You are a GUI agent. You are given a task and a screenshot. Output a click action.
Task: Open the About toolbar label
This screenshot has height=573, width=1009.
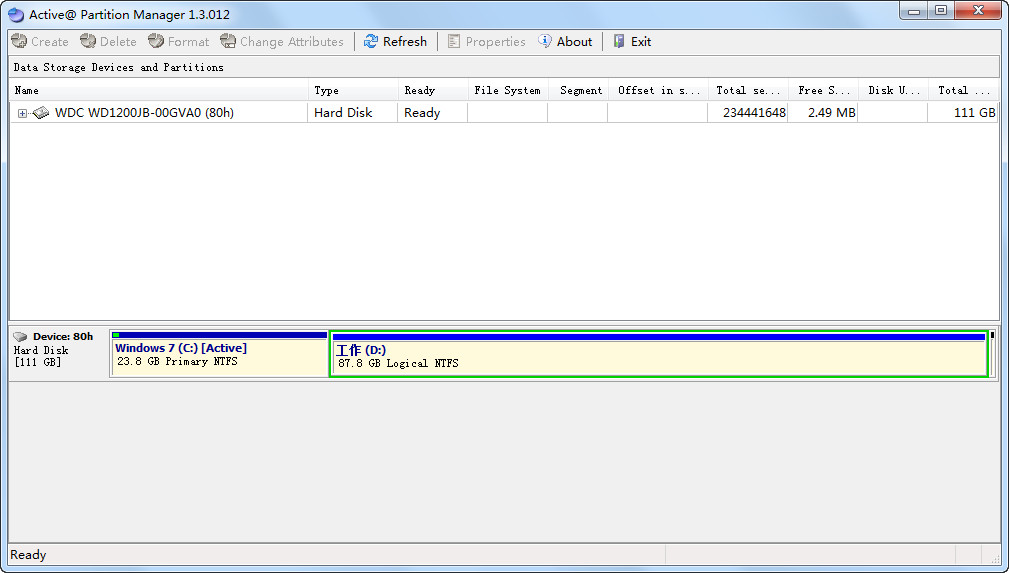(574, 41)
